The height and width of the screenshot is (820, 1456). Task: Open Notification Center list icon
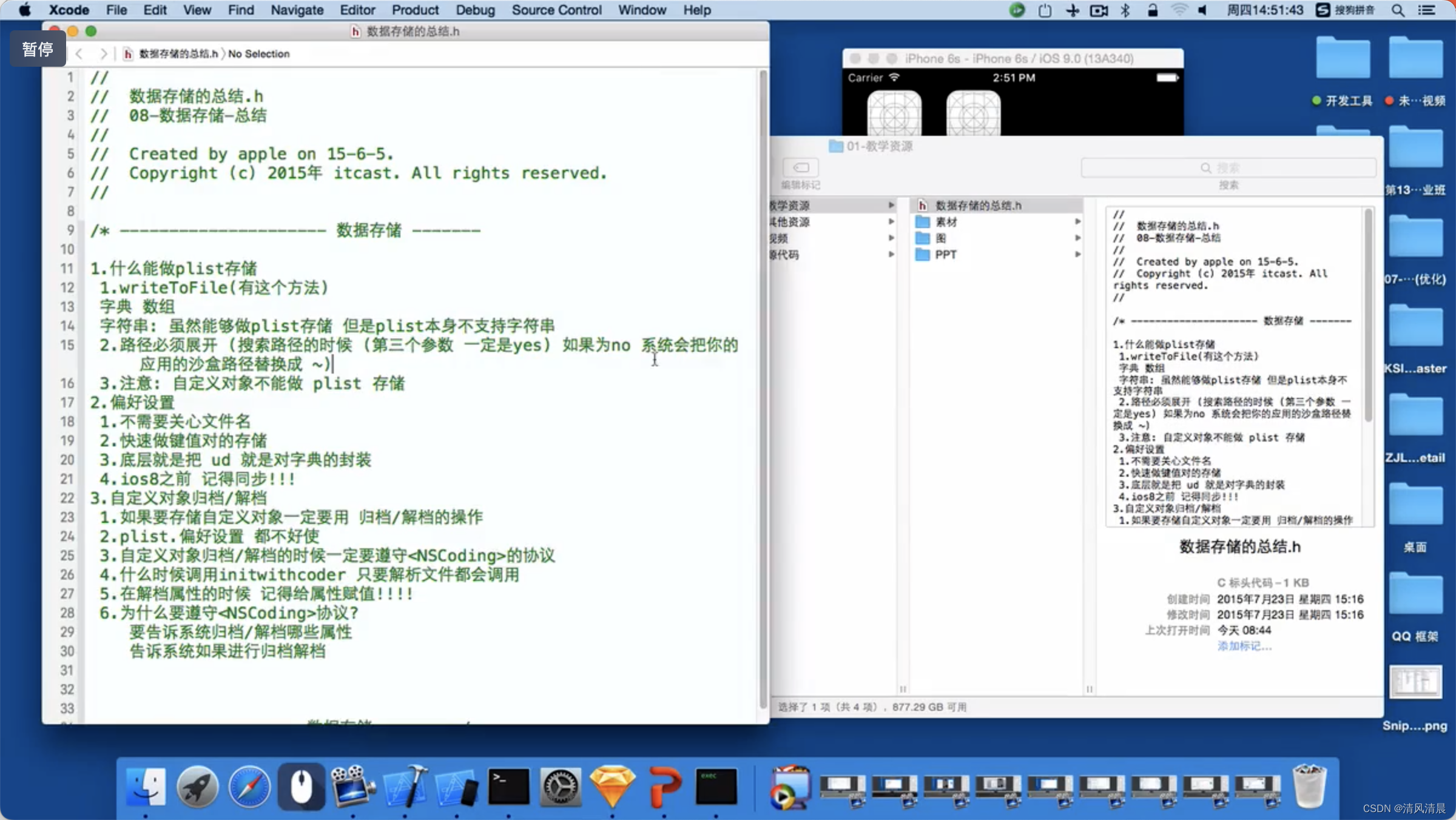coord(1426,10)
